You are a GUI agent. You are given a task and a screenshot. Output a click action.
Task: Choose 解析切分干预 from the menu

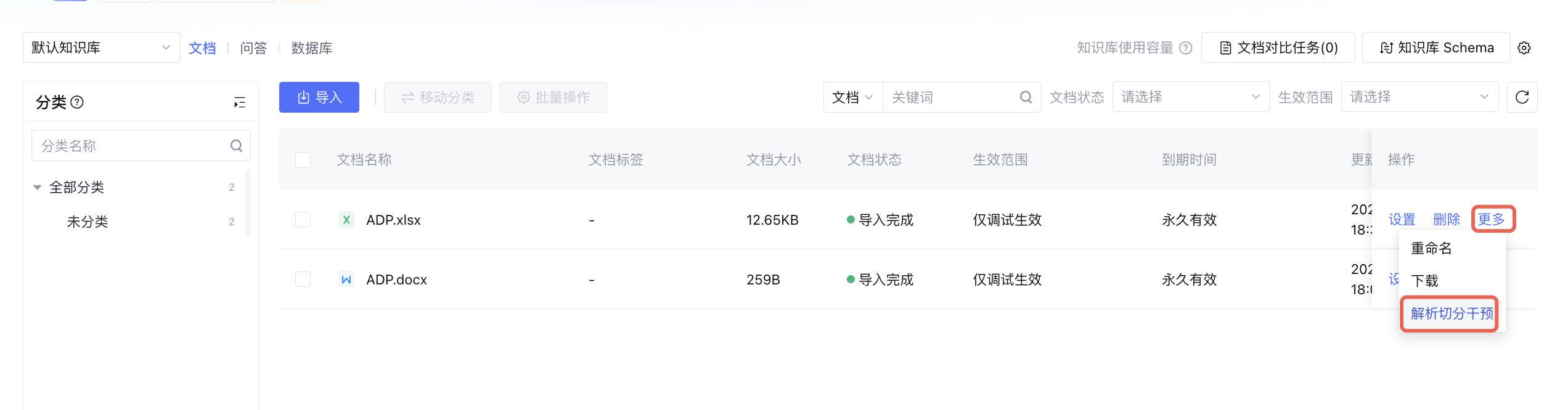(1452, 314)
